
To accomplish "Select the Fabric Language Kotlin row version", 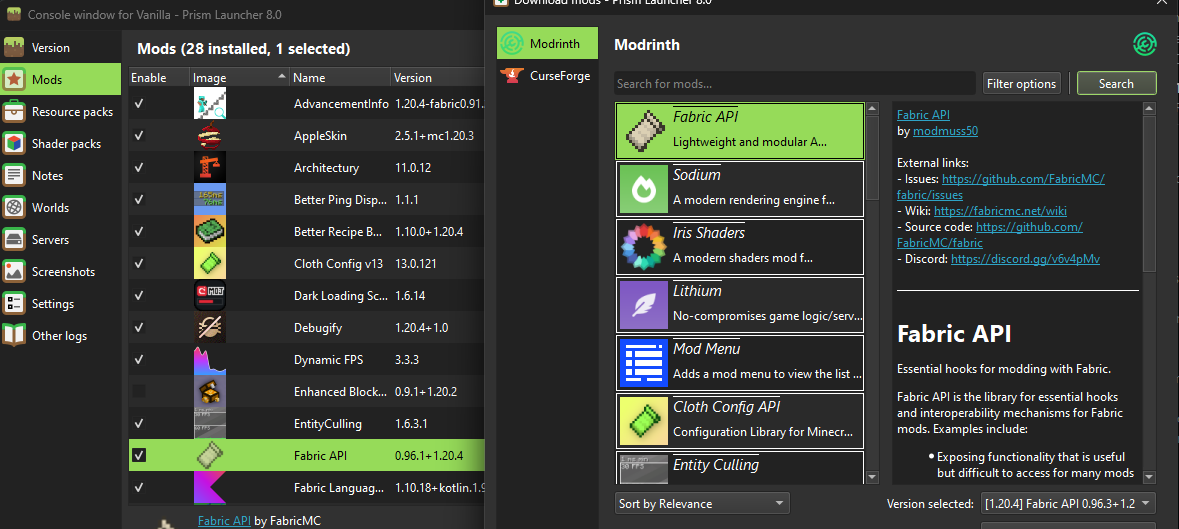I will (439, 487).
